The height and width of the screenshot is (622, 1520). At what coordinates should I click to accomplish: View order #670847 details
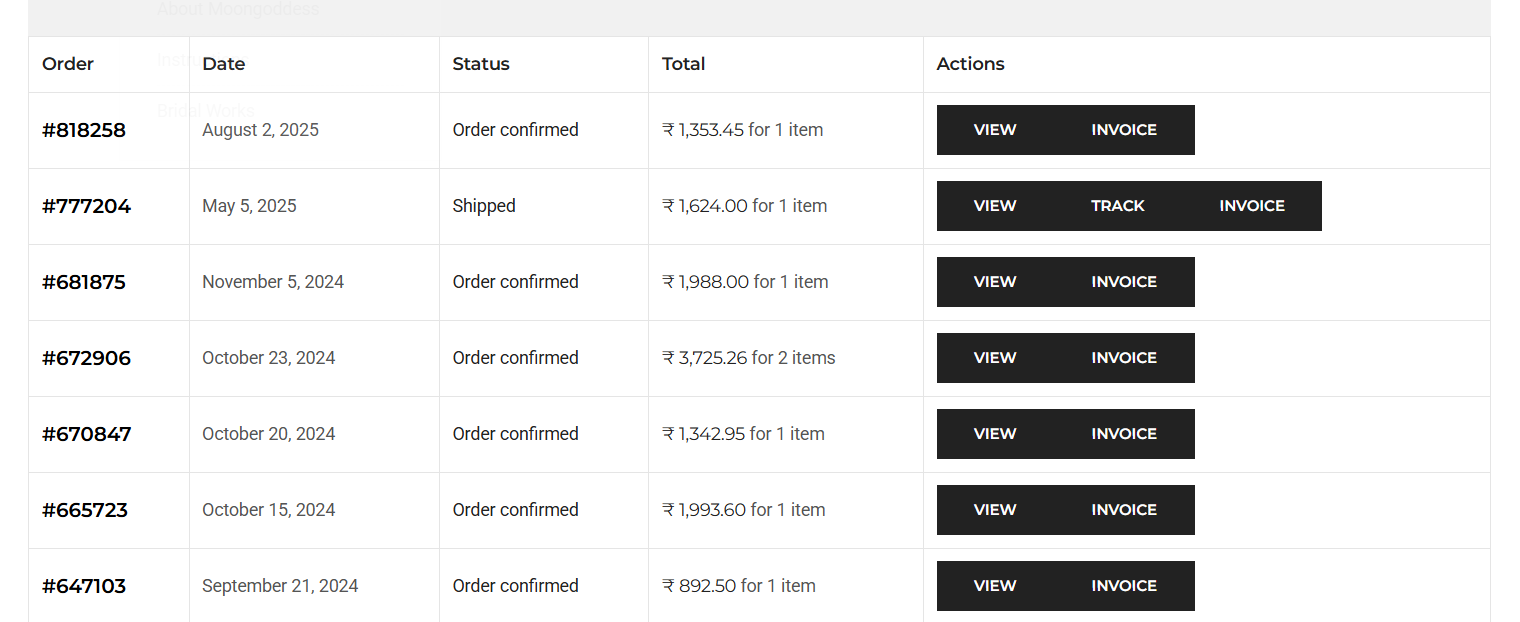(x=995, y=434)
